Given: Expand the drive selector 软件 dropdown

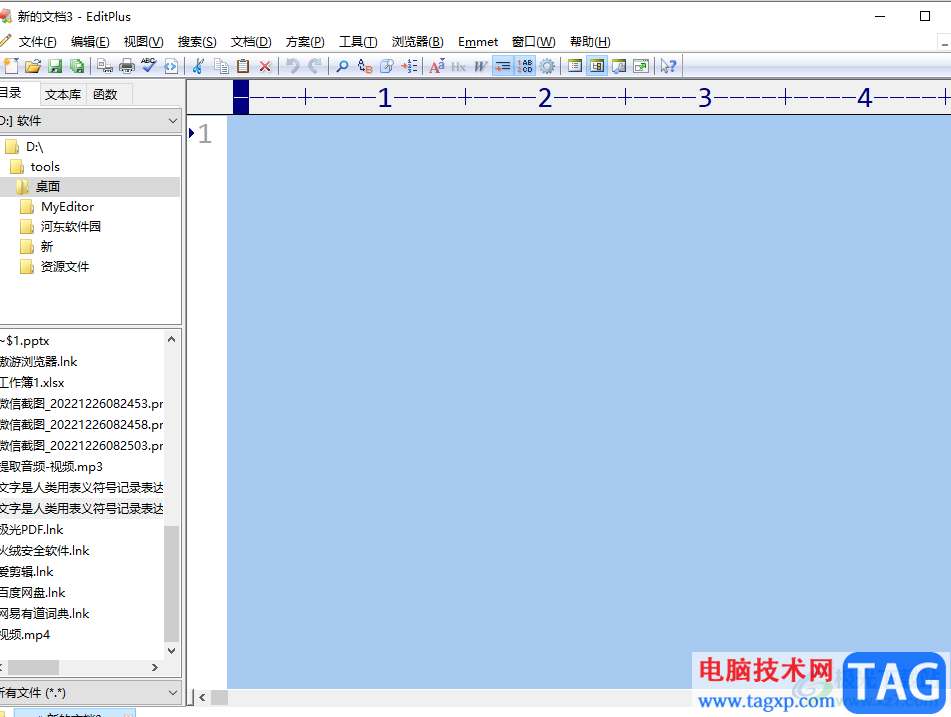Looking at the screenshot, I should point(173,121).
